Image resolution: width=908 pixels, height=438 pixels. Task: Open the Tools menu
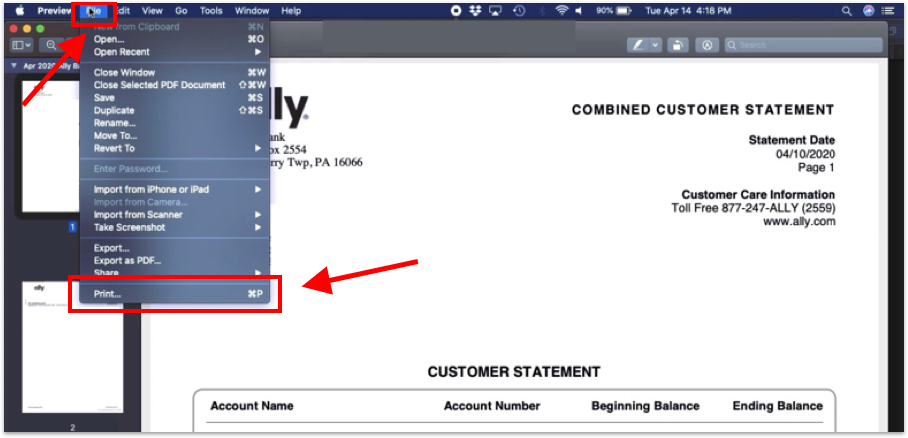[211, 10]
